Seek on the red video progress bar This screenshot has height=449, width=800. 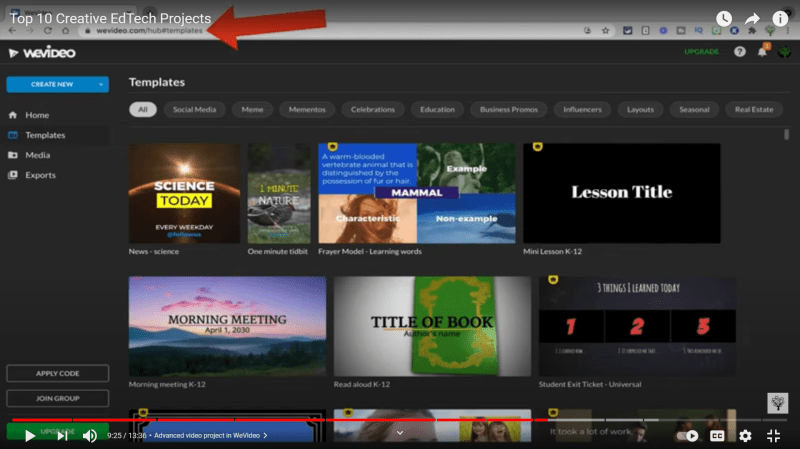pos(300,420)
